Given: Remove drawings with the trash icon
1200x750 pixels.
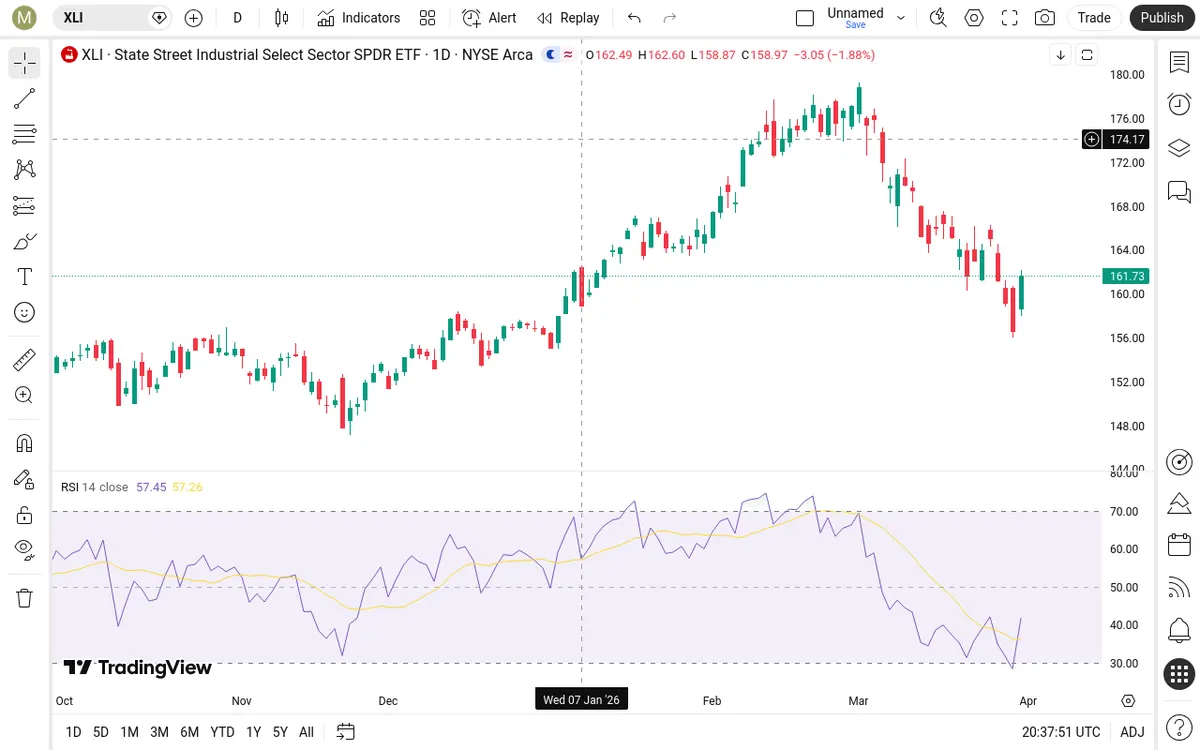Looking at the screenshot, I should tap(25, 598).
